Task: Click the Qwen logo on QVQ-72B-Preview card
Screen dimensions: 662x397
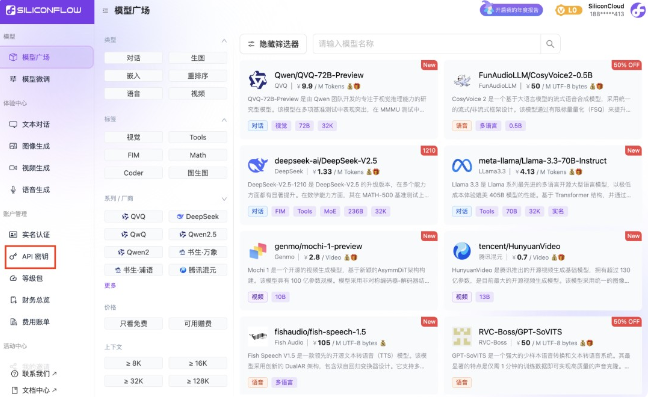Action: (x=258, y=80)
